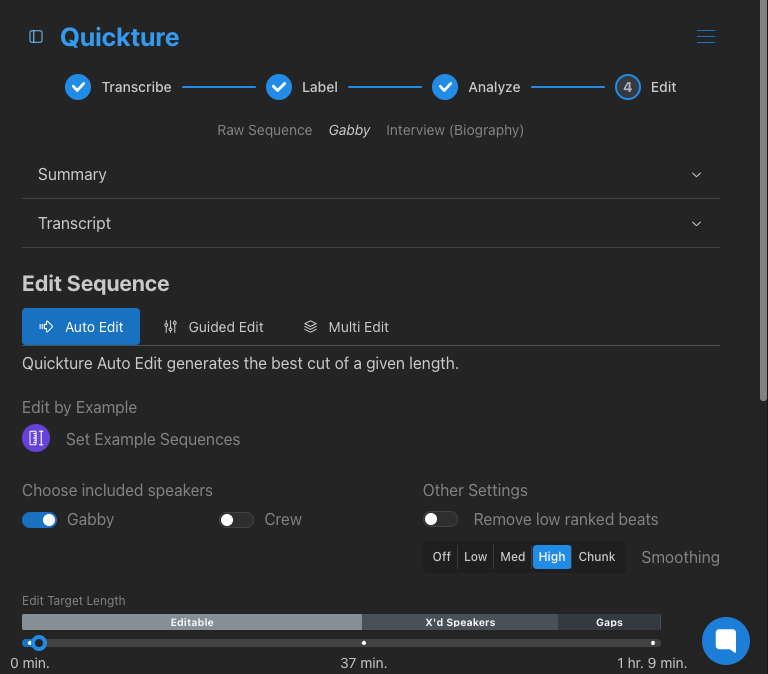Image resolution: width=768 pixels, height=674 pixels.
Task: Click the Analyze step checkmark
Action: click(x=445, y=87)
